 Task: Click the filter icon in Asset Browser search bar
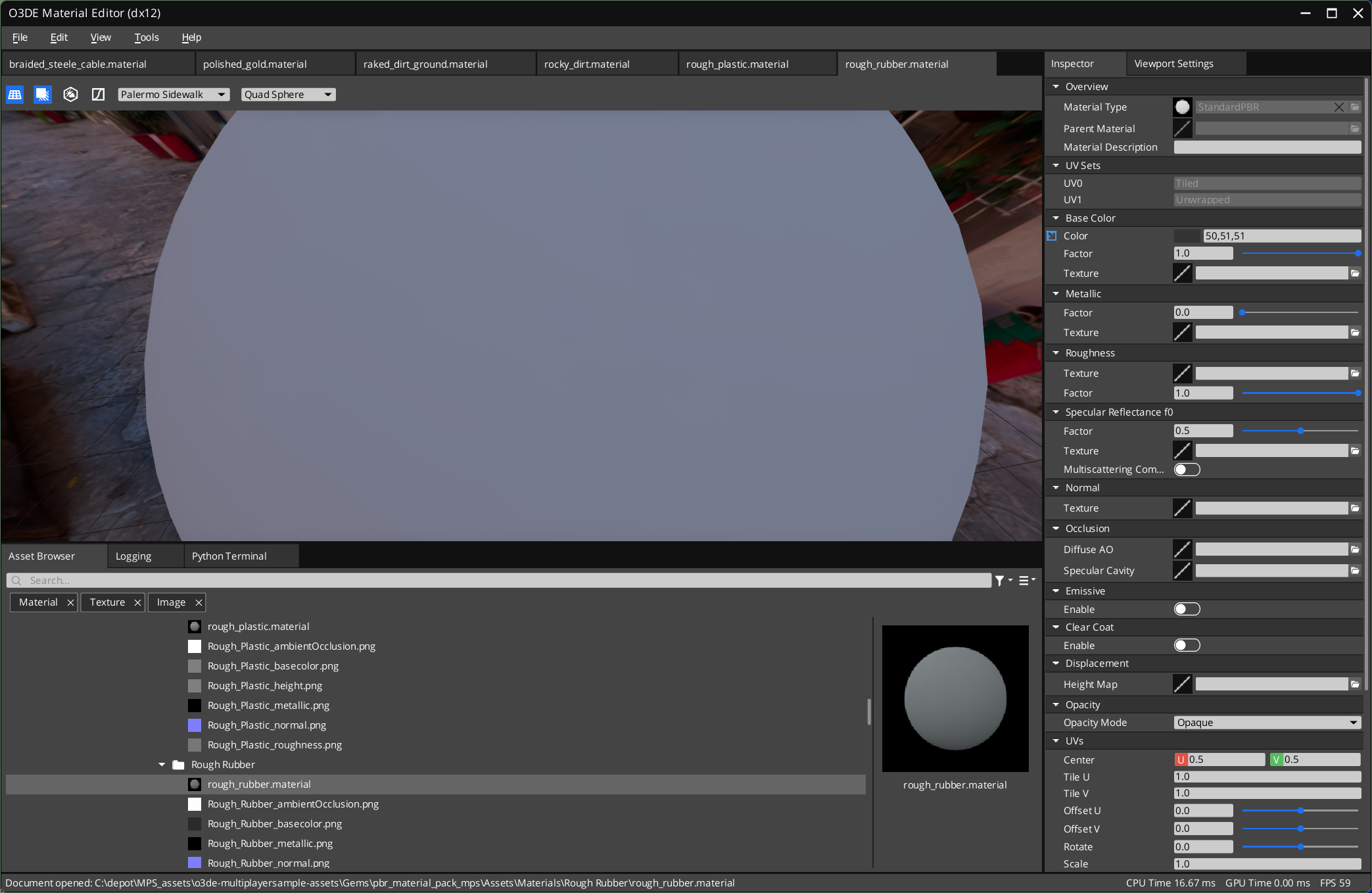(1001, 580)
